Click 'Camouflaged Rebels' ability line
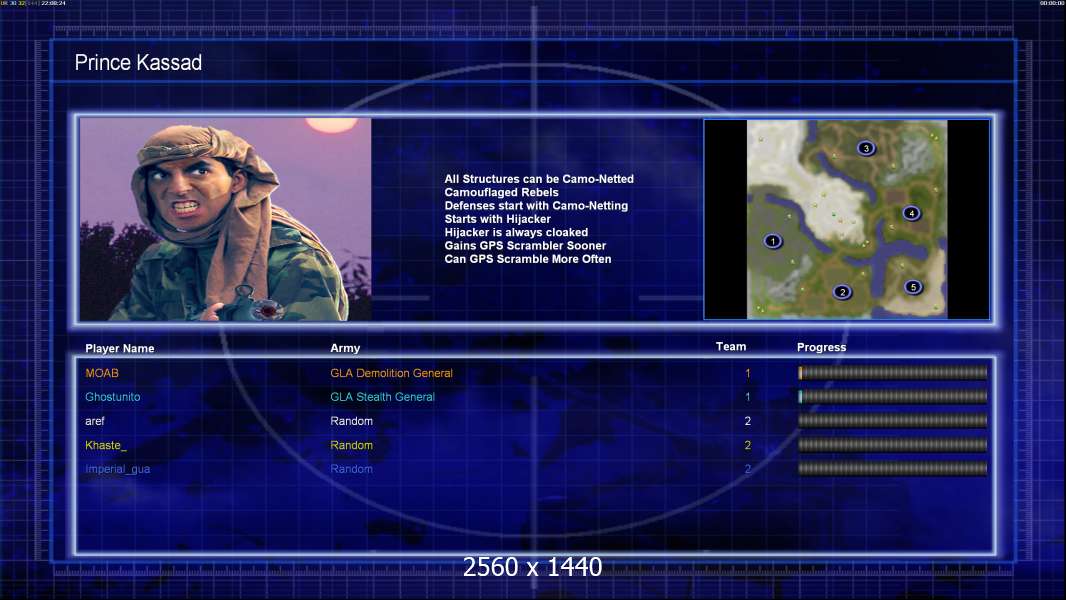1066x600 pixels. pos(502,192)
